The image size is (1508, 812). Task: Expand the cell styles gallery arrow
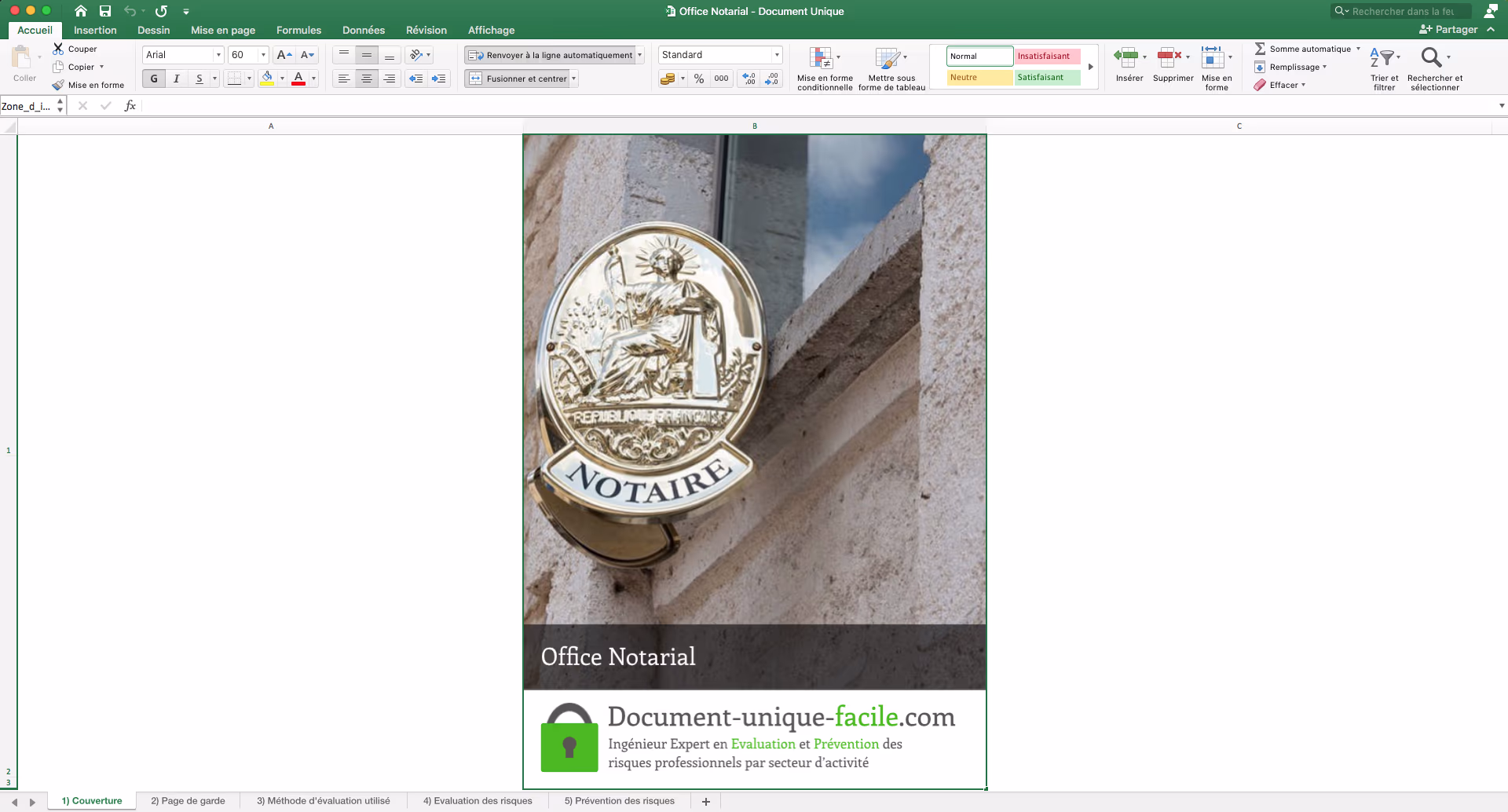(x=1091, y=67)
